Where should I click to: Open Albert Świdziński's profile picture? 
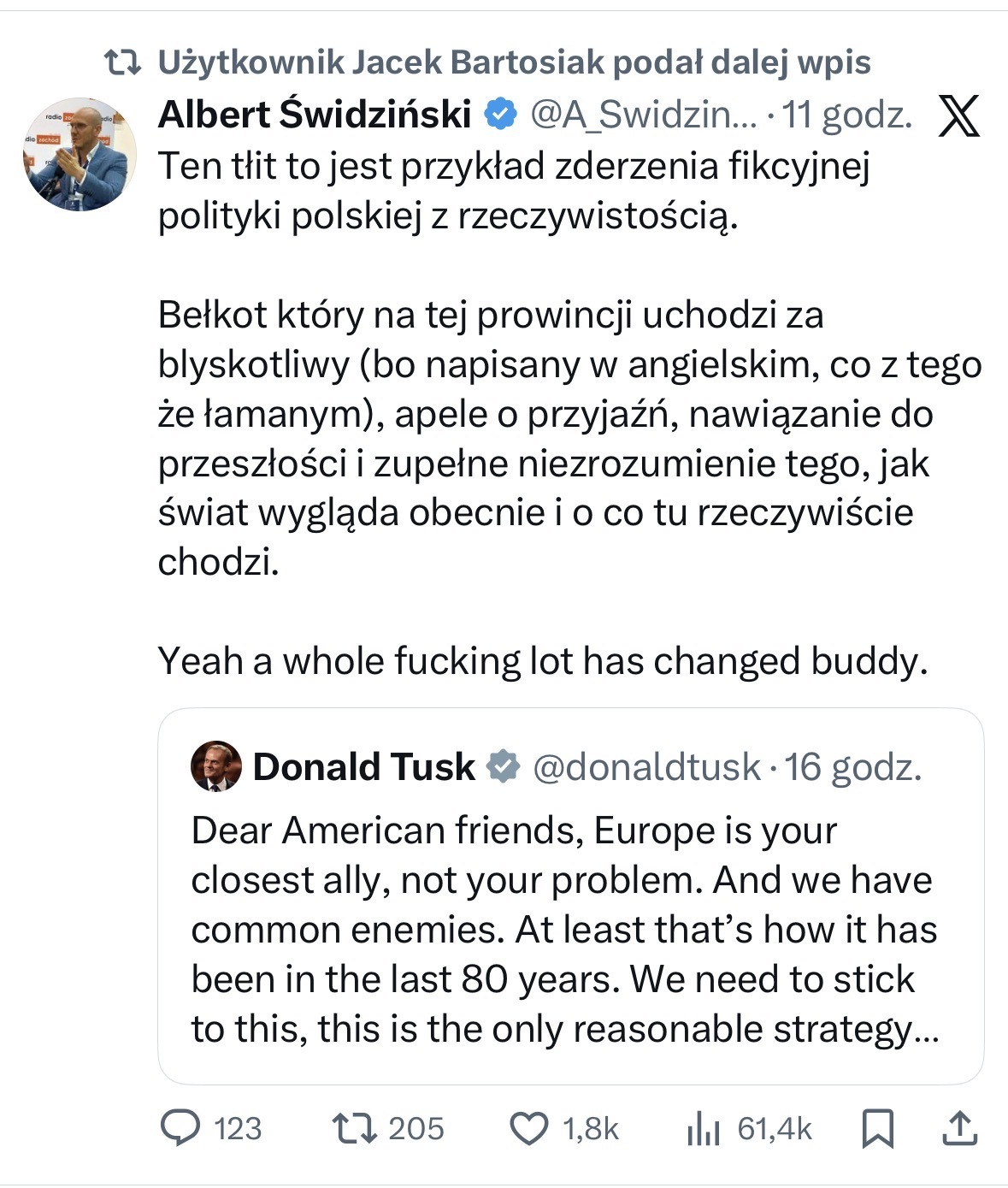(80, 154)
